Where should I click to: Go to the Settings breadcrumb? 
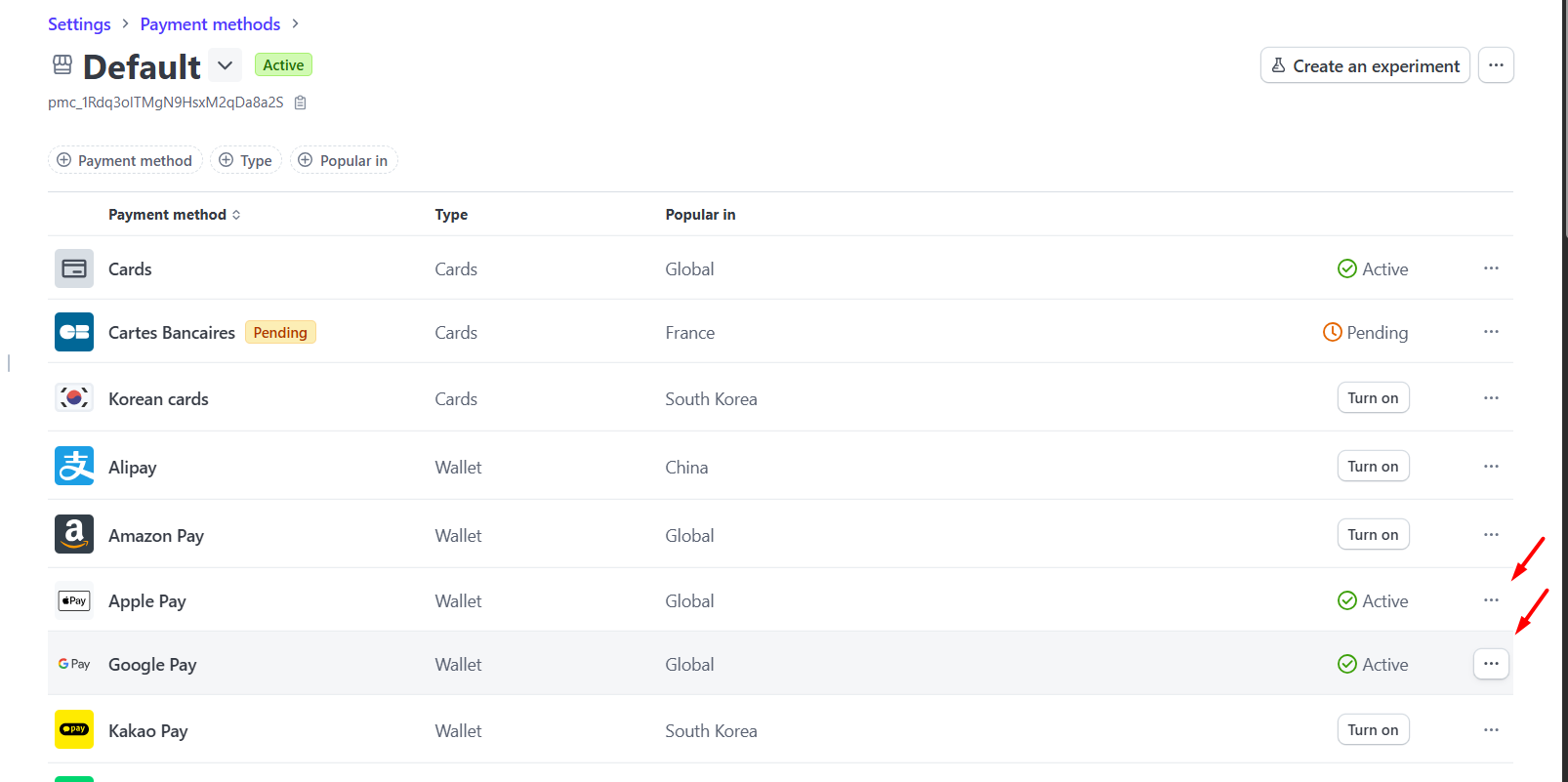click(79, 24)
